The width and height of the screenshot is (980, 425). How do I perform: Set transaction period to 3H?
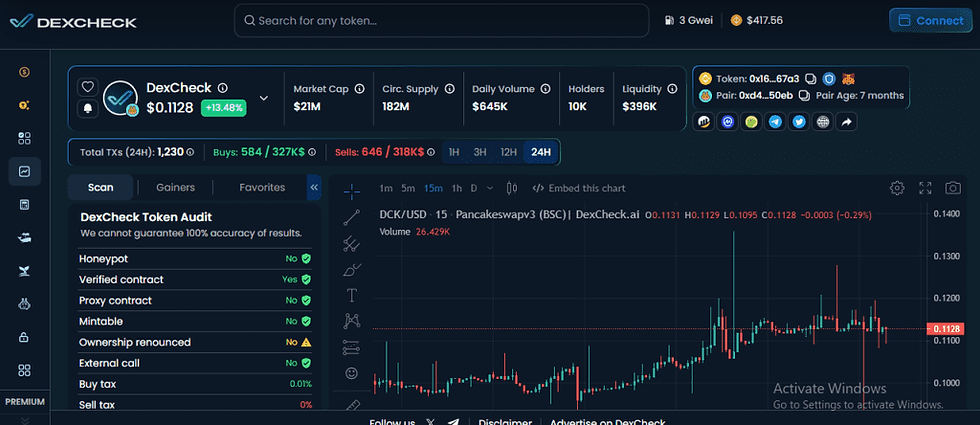pos(480,152)
